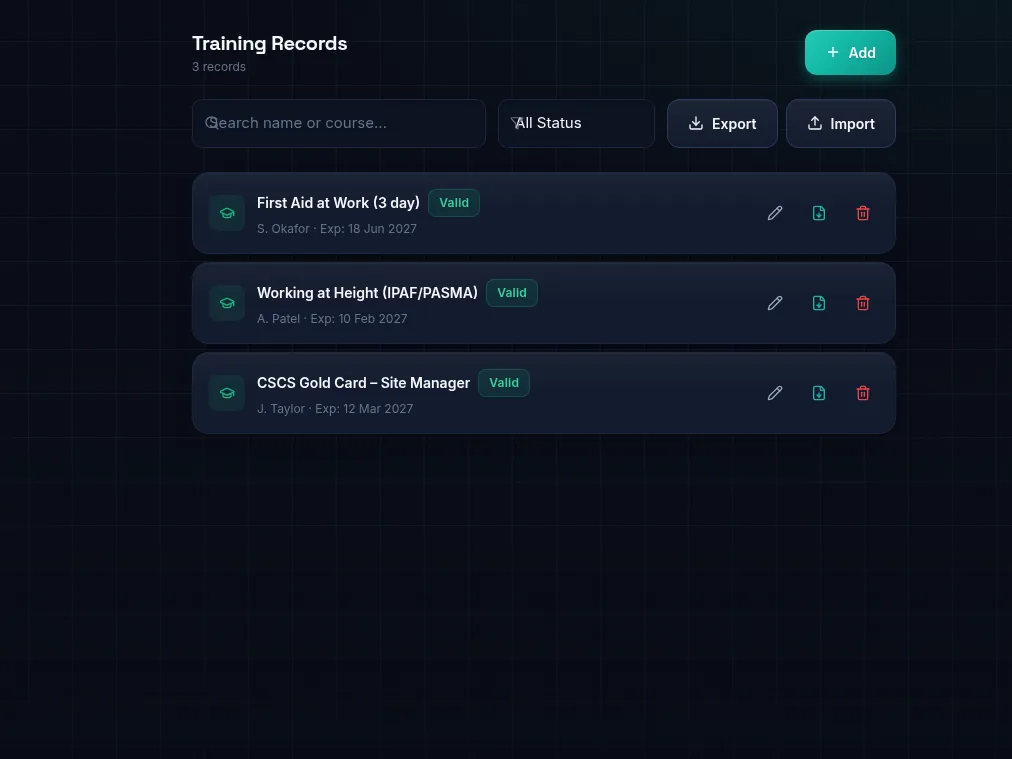
Task: Edit the Working at Height record
Action: (774, 303)
